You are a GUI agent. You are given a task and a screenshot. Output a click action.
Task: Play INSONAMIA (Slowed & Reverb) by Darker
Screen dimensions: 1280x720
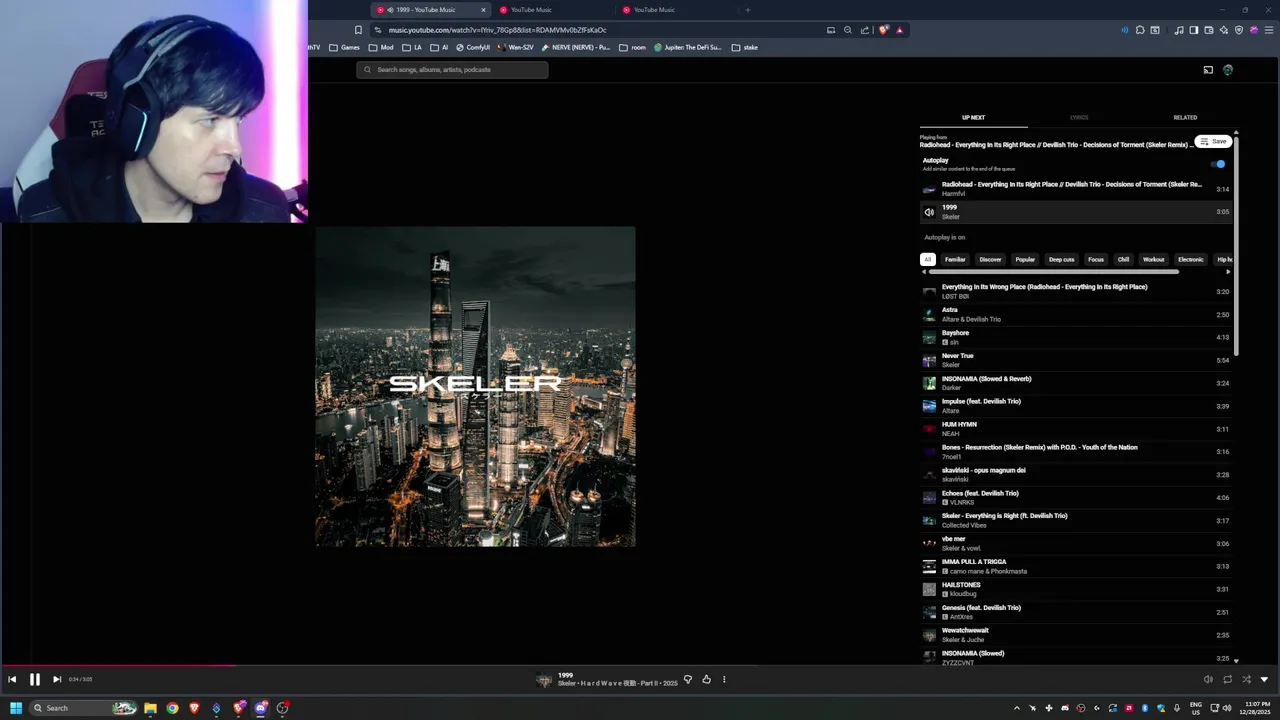(1075, 383)
